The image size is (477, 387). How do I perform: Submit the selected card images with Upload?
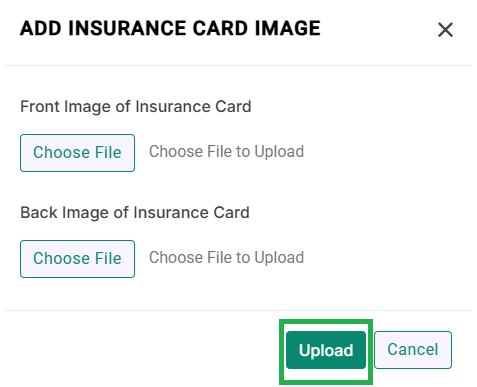[326, 350]
